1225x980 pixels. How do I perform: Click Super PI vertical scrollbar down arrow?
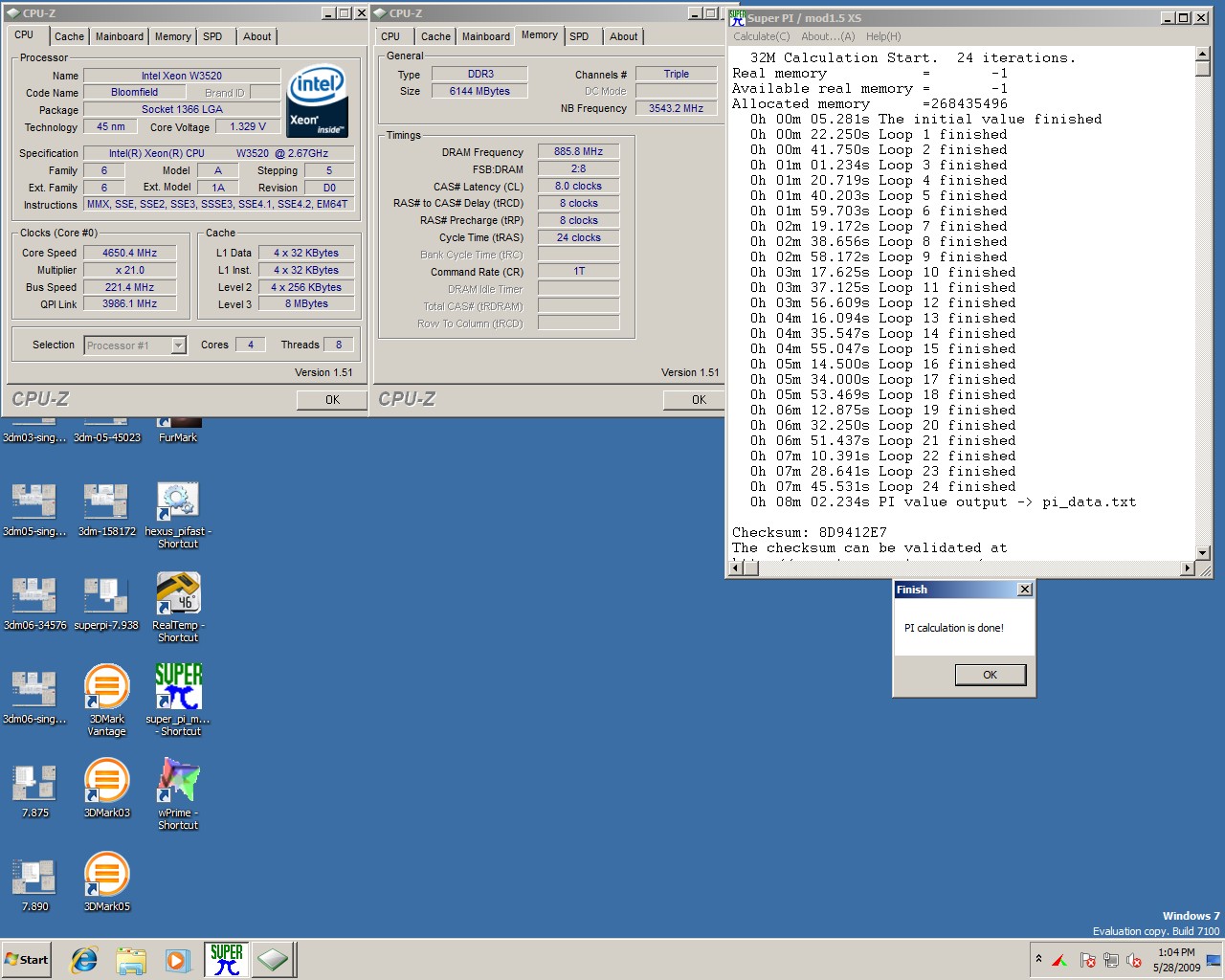(x=1203, y=553)
